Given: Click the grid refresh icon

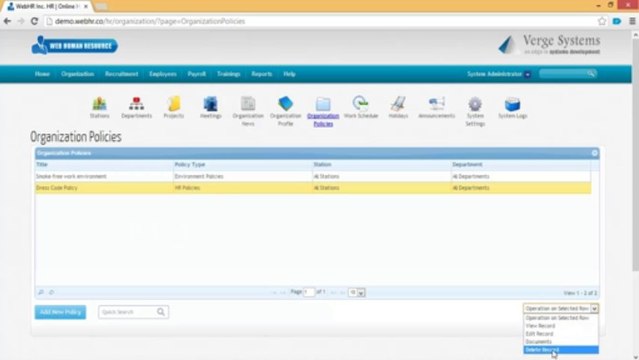Looking at the screenshot, I should click(52, 292).
